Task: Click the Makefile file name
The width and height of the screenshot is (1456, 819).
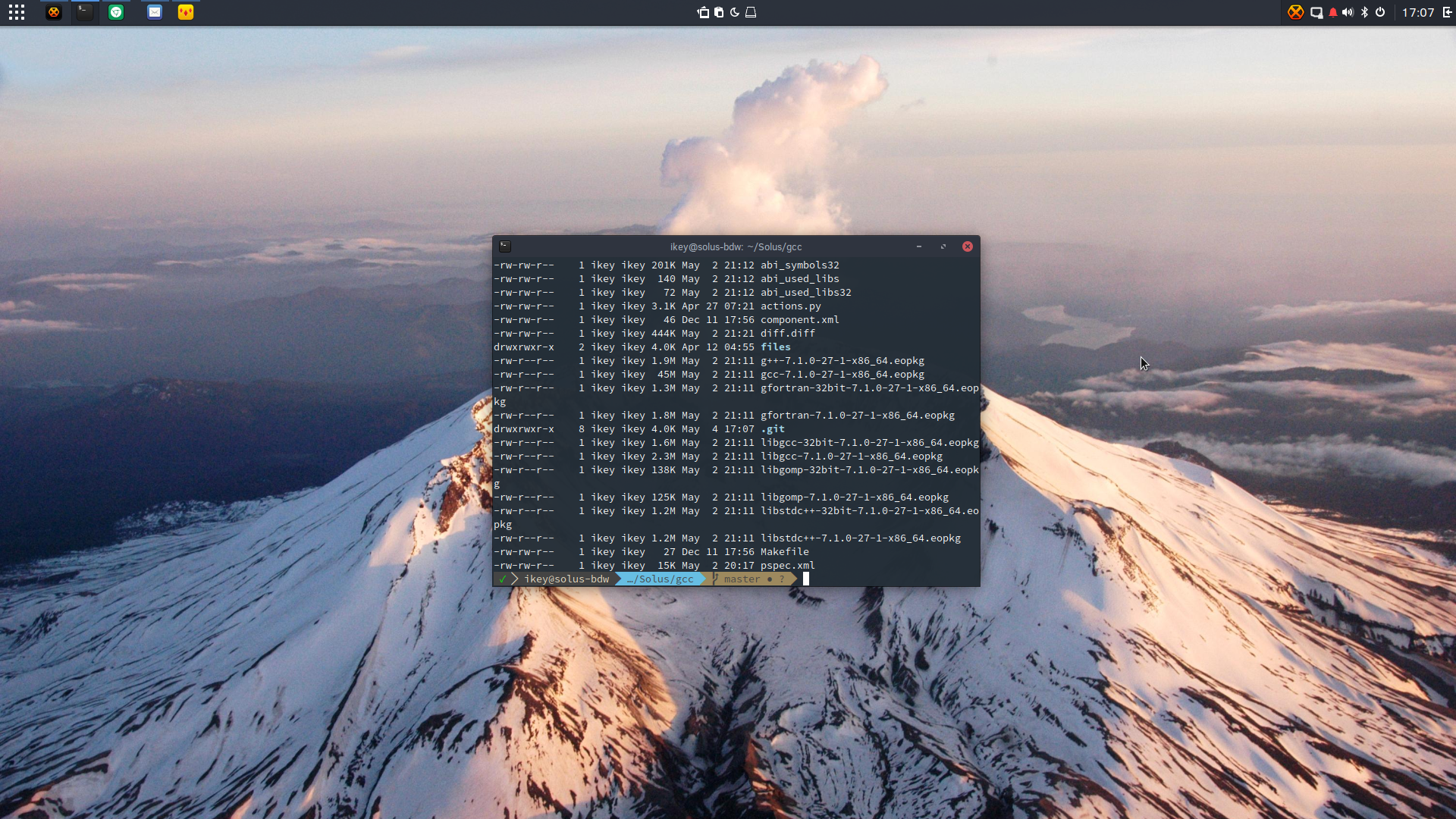Action: 785,552
